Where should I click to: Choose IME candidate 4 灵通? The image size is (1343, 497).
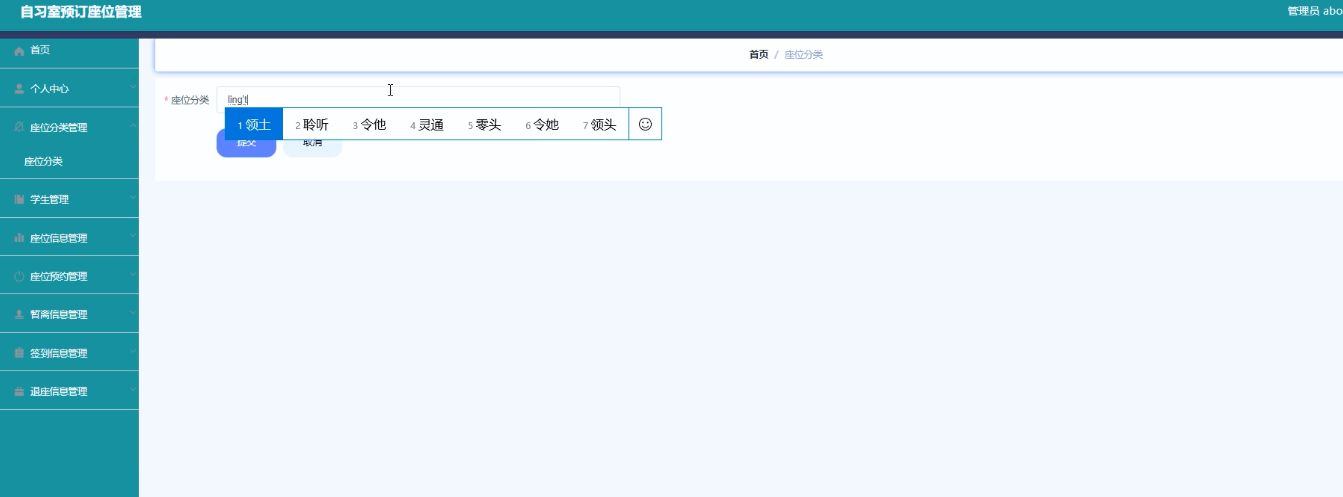[427, 124]
